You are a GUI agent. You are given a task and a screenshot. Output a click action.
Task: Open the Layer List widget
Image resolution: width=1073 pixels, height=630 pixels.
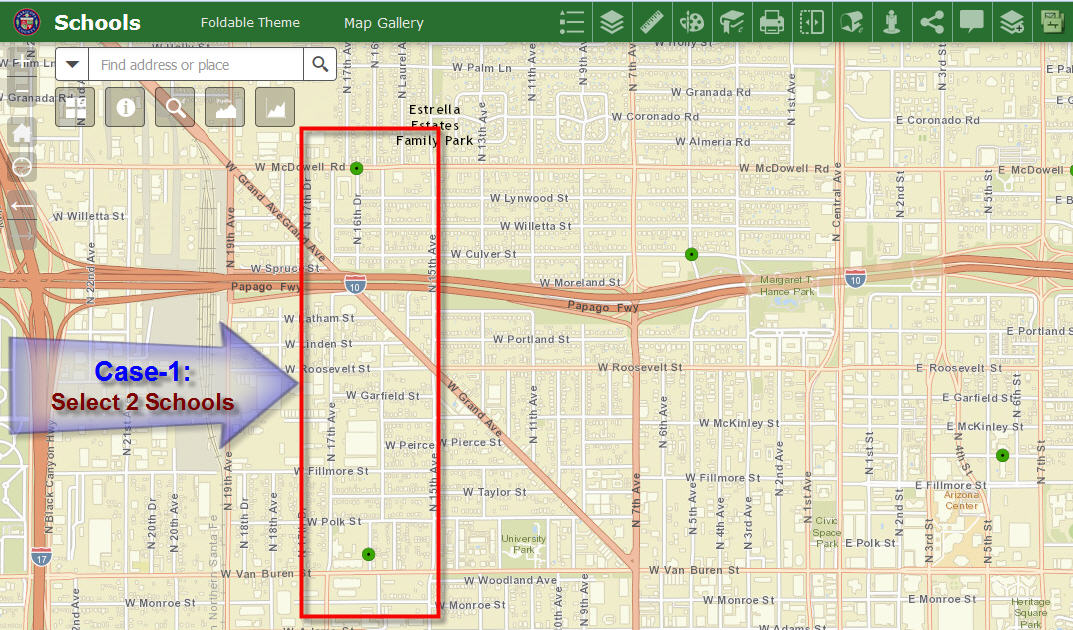612,22
